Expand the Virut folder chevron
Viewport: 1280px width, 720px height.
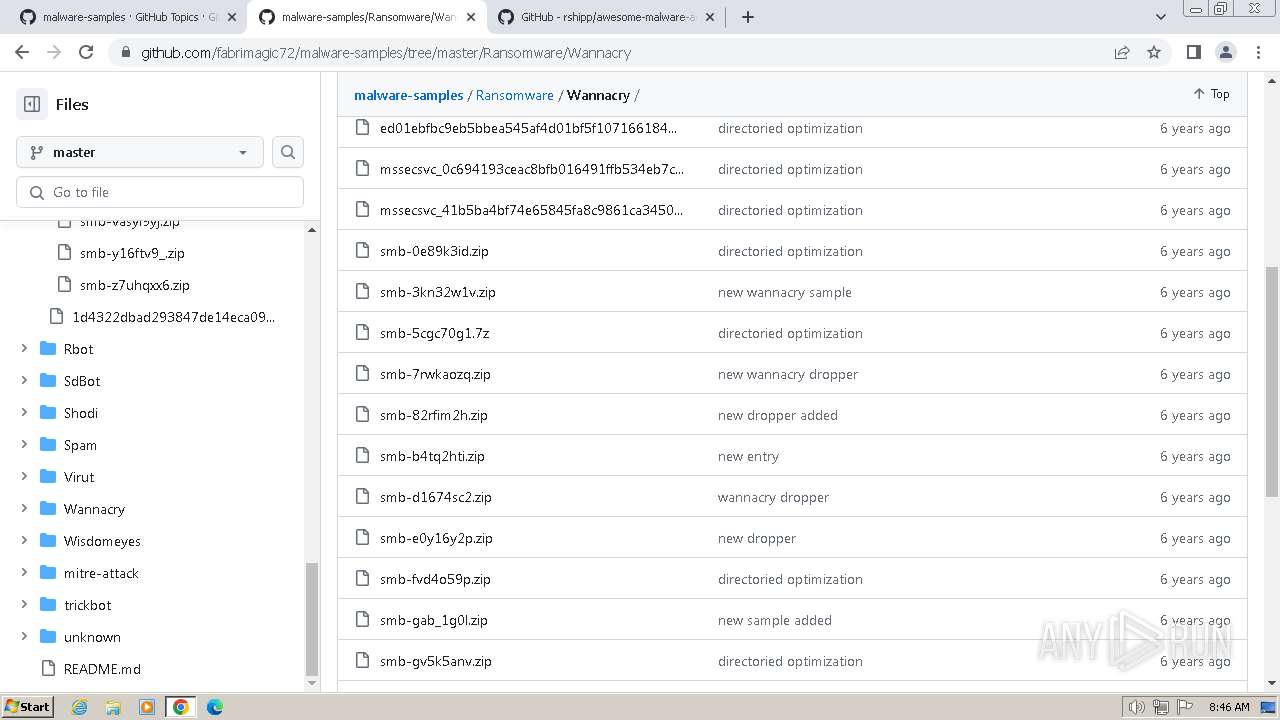click(x=24, y=477)
